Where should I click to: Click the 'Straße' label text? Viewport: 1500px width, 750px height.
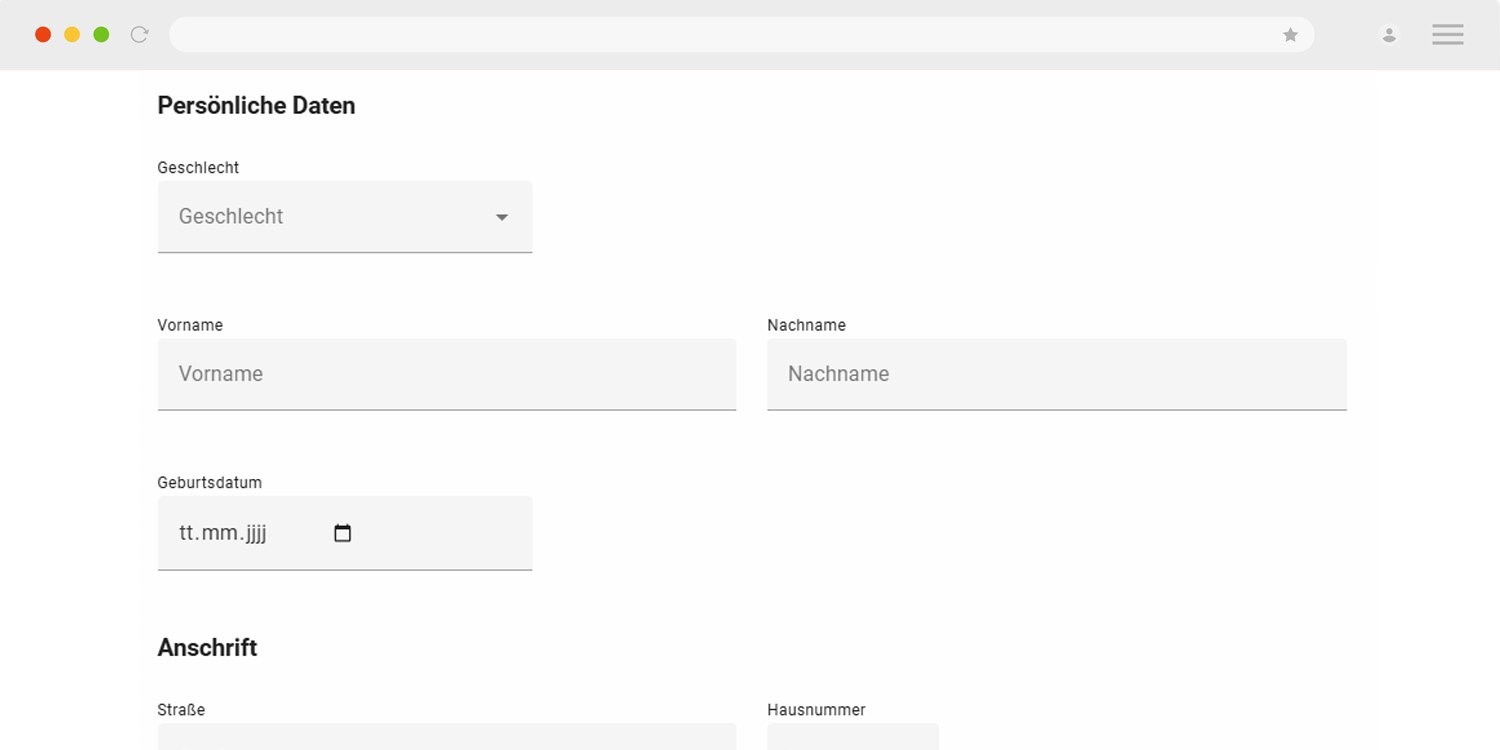click(x=181, y=710)
